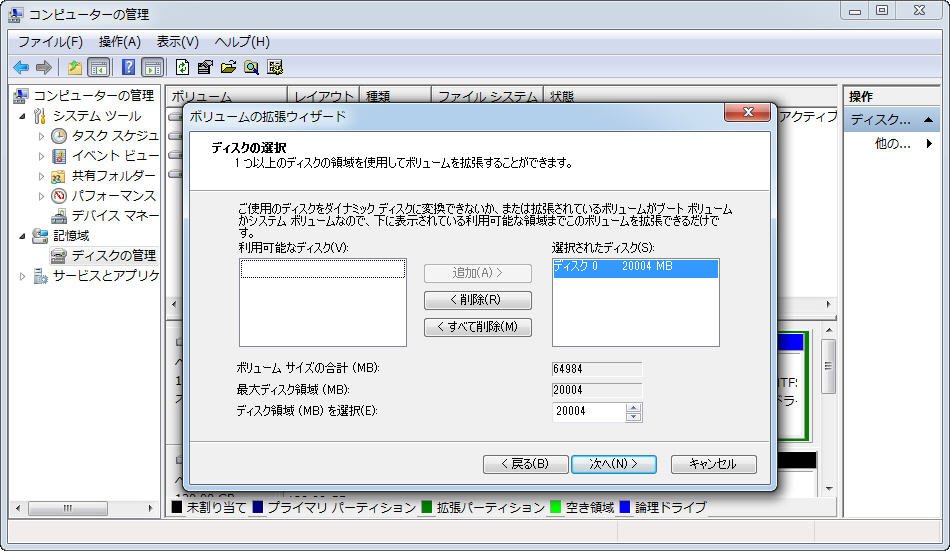This screenshot has width=950, height=551.
Task: Open Help via the blue question mark icon
Action: click(128, 67)
